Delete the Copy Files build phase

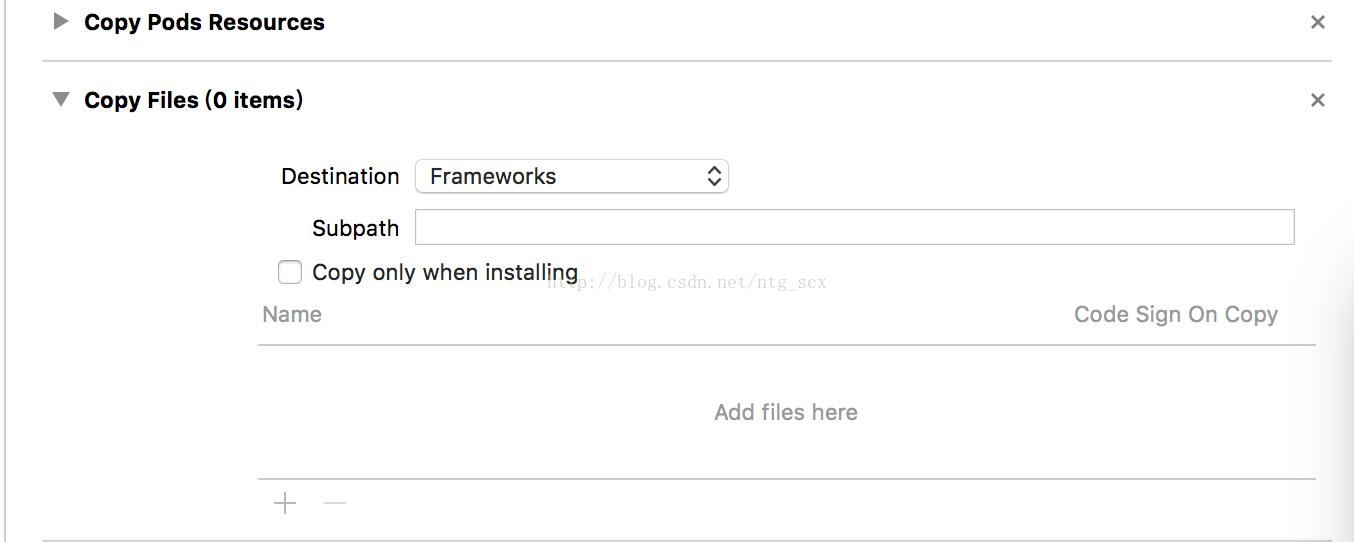[1318, 100]
